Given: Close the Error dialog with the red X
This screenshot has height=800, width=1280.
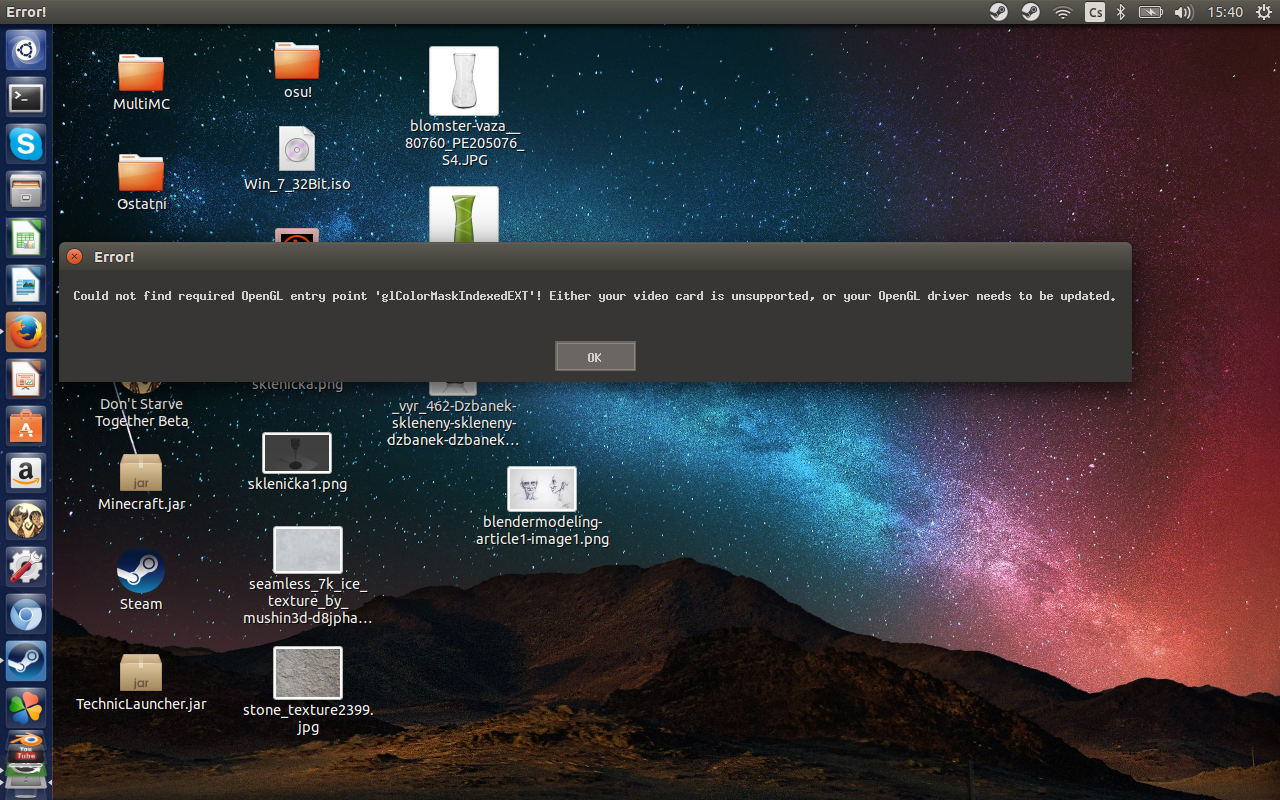Looking at the screenshot, I should pos(74,257).
